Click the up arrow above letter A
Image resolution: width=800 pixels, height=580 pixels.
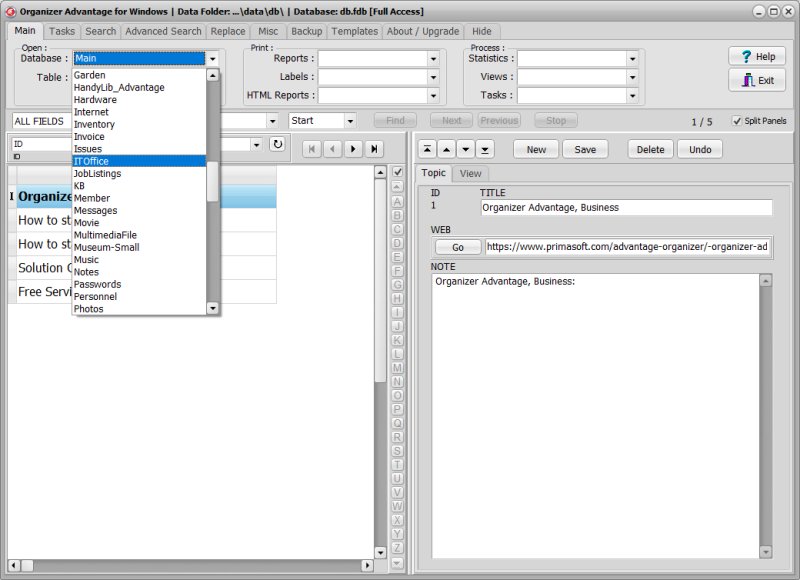(x=397, y=187)
